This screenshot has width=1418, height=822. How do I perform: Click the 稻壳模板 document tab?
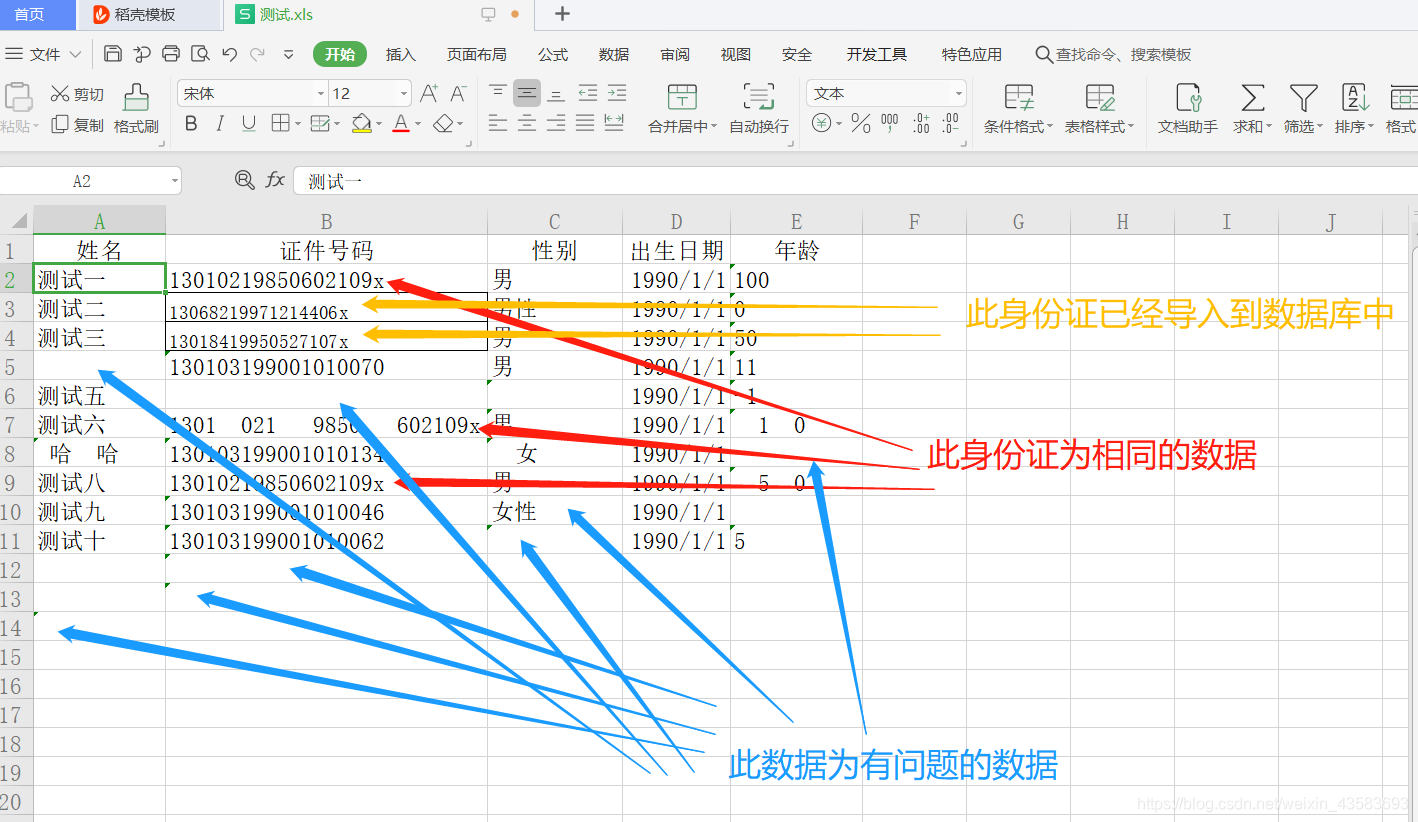pyautogui.click(x=150, y=14)
